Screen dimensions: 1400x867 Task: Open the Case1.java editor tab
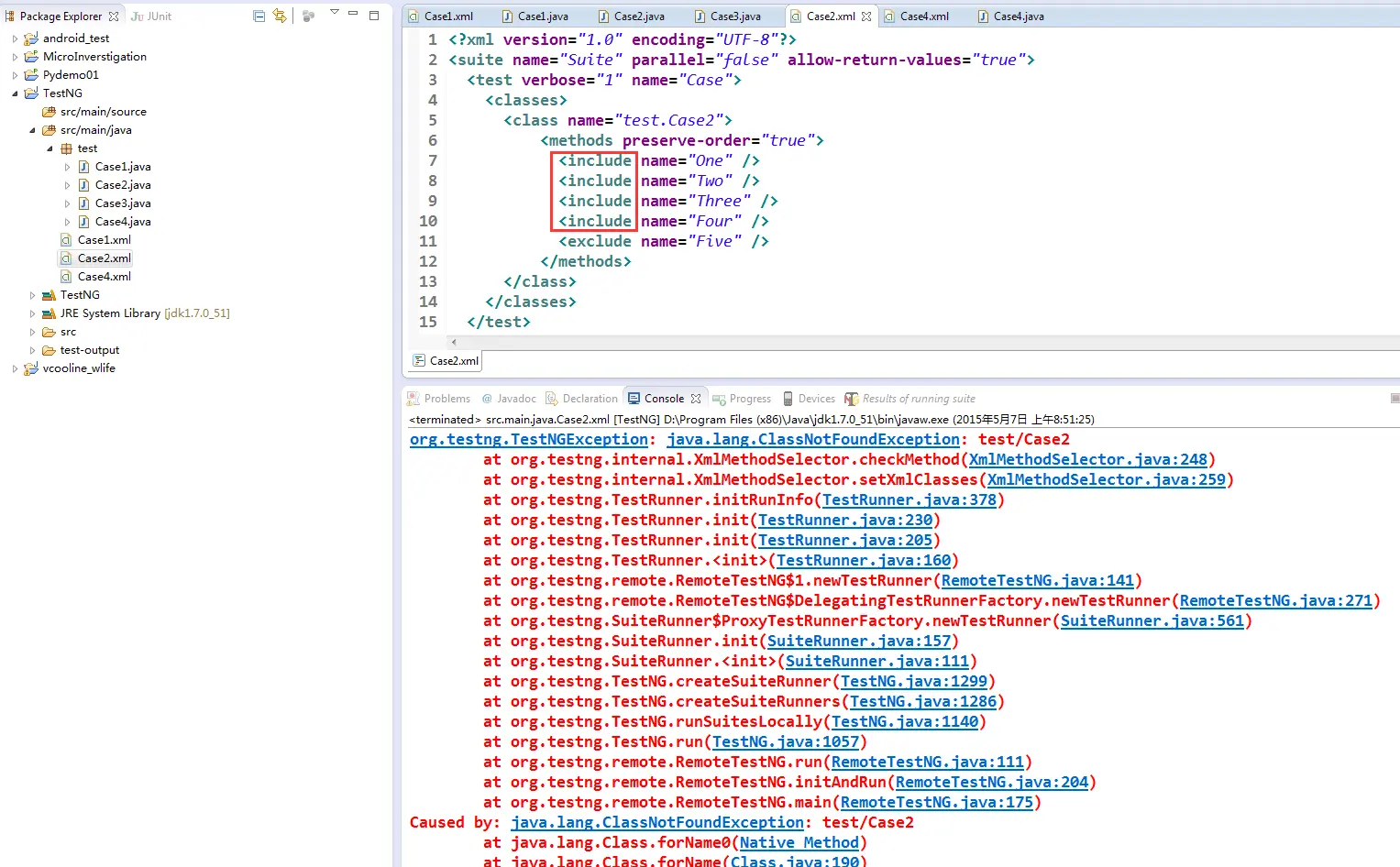pyautogui.click(x=535, y=16)
